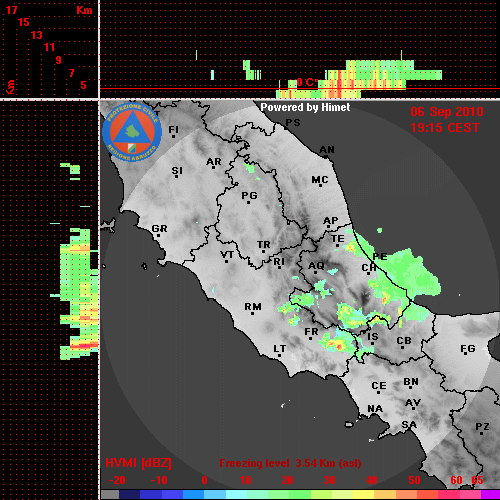Click the '5' km altitude label
Image resolution: width=500 pixels, height=500 pixels.
[x=84, y=85]
